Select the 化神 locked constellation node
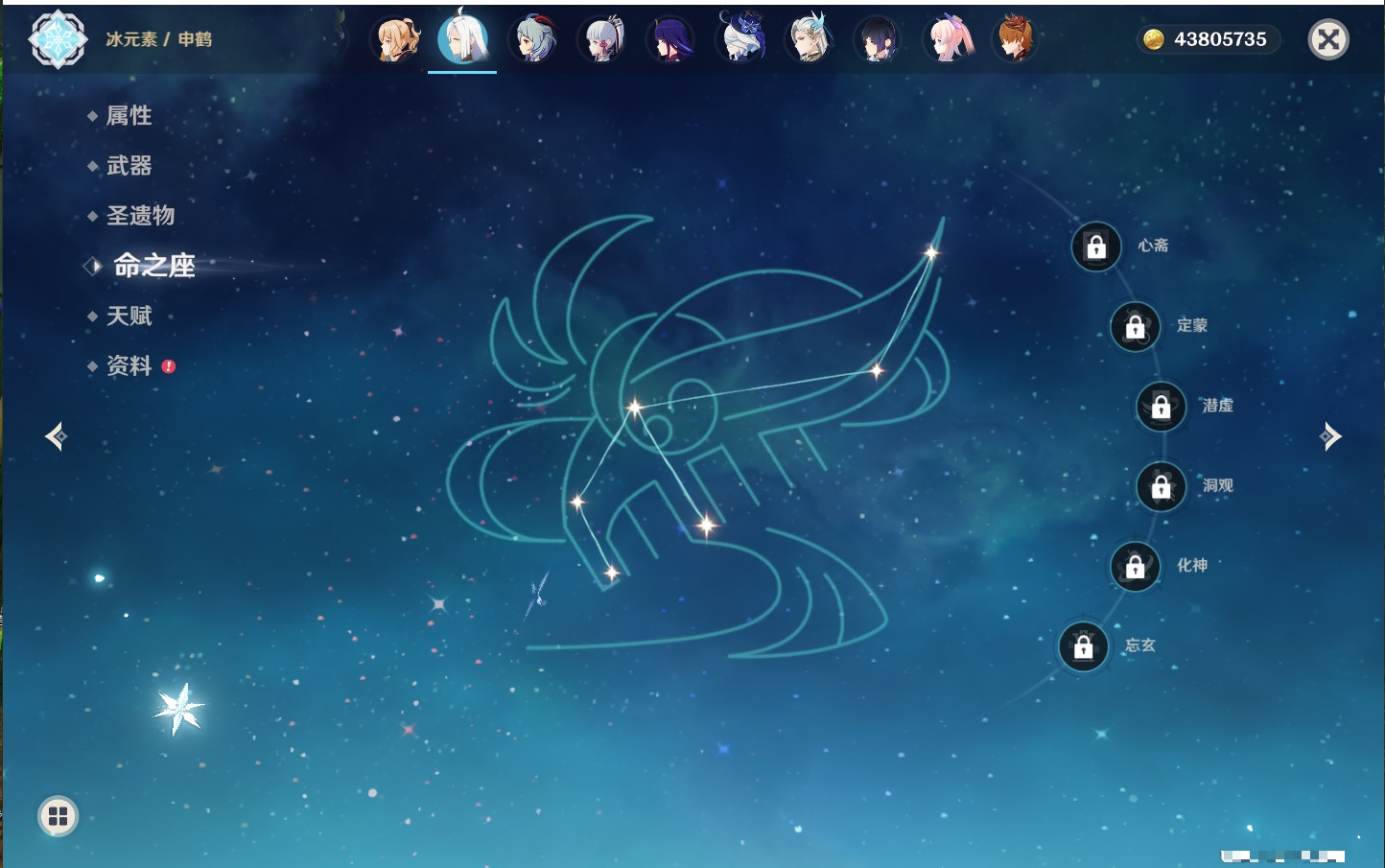This screenshot has width=1385, height=868. coord(1135,567)
